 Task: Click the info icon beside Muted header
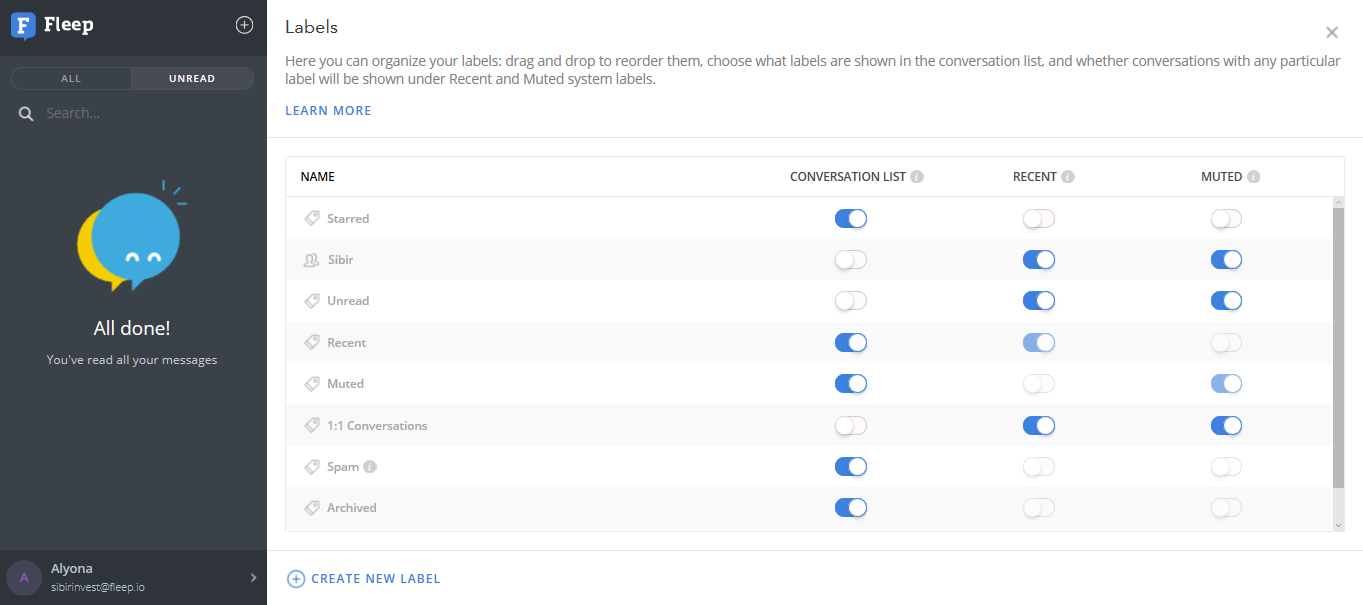(1253, 177)
